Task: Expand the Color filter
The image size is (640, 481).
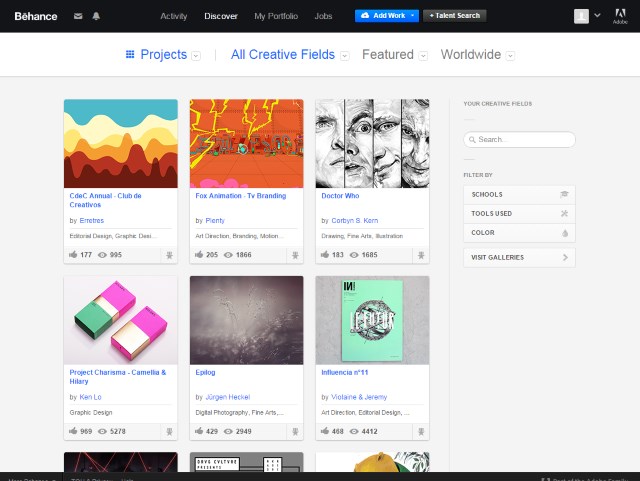Action: pyautogui.click(x=519, y=233)
